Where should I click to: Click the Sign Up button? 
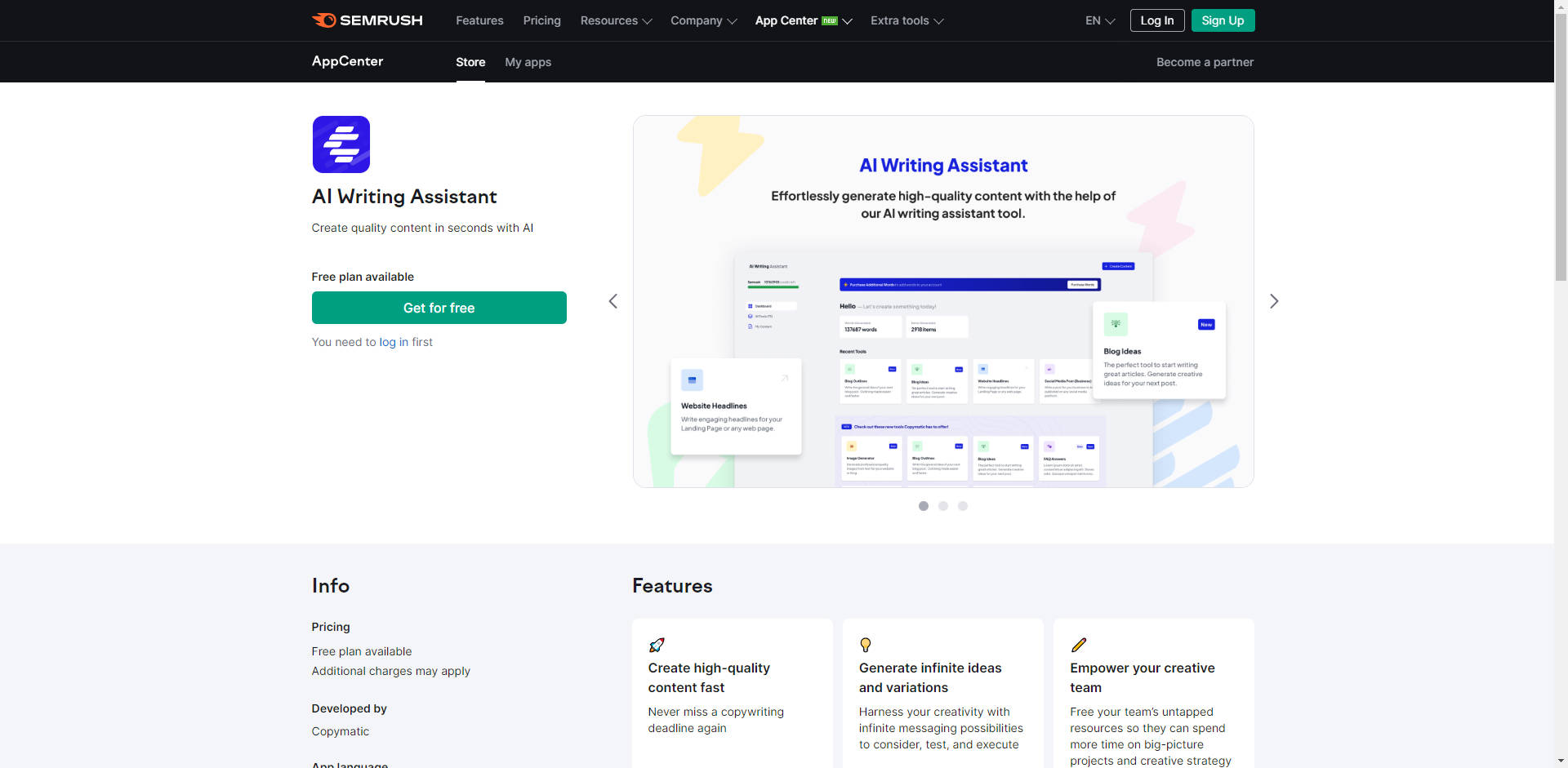pyautogui.click(x=1223, y=20)
